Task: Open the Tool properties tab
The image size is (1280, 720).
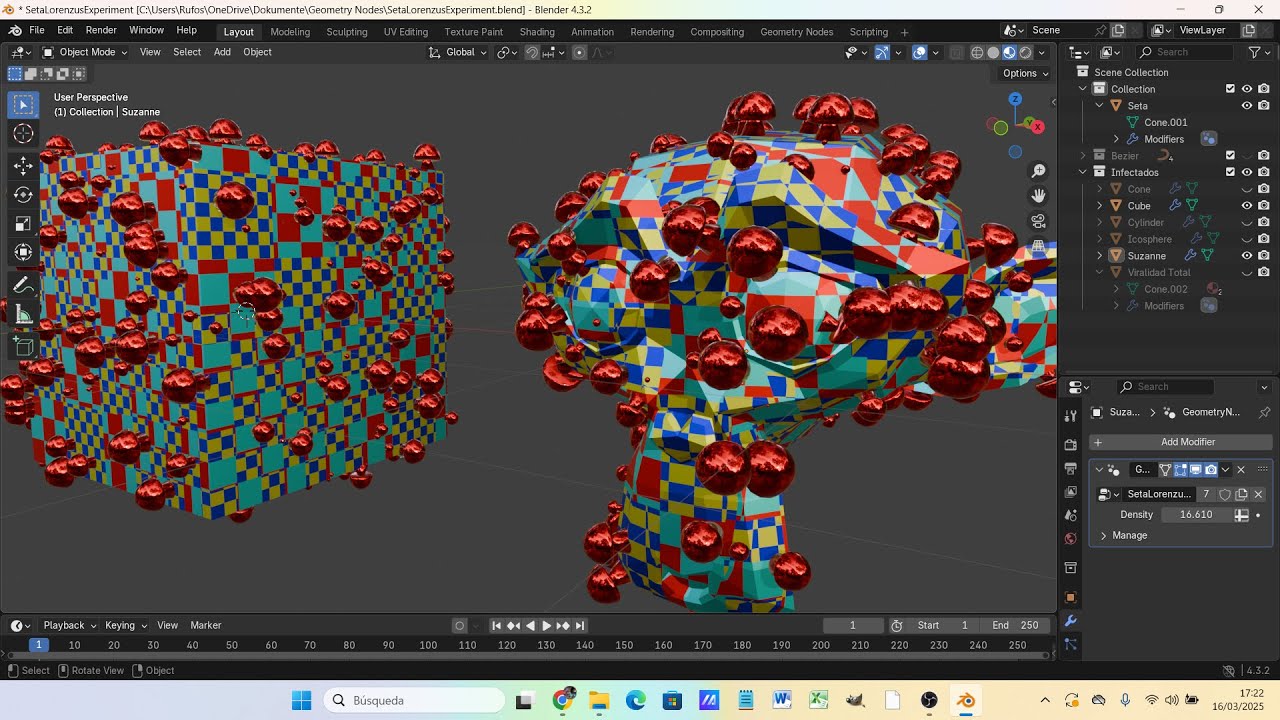Action: [x=1070, y=416]
